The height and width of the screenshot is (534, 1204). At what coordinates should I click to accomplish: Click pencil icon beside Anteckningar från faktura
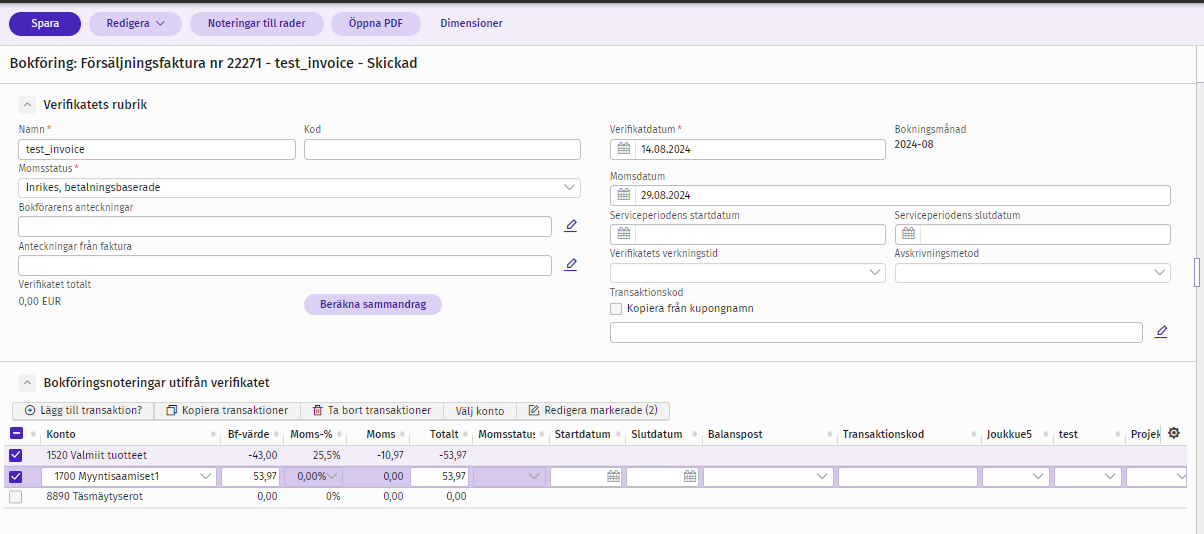point(571,265)
